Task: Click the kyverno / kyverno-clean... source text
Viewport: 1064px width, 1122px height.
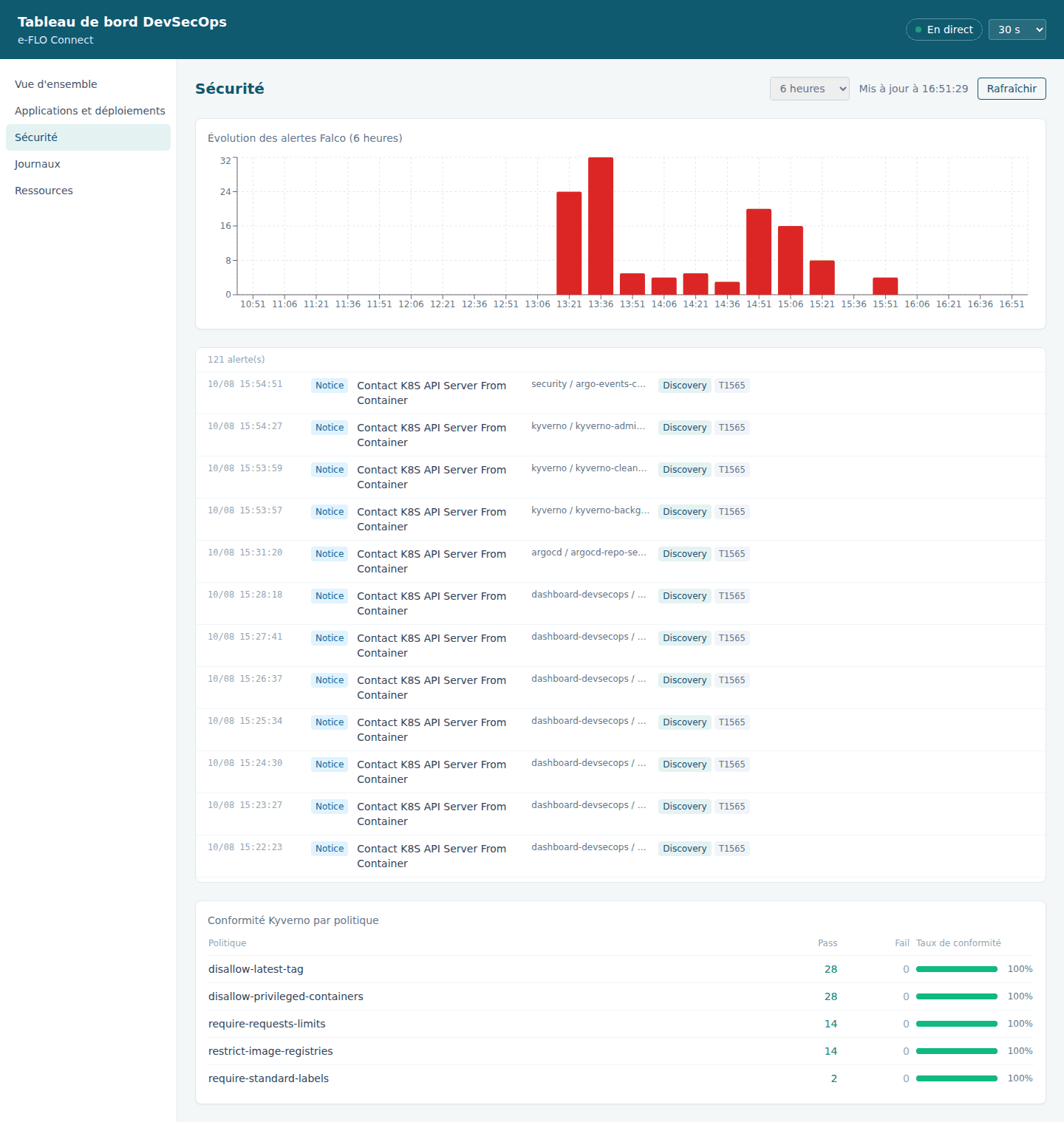Action: click(x=589, y=468)
